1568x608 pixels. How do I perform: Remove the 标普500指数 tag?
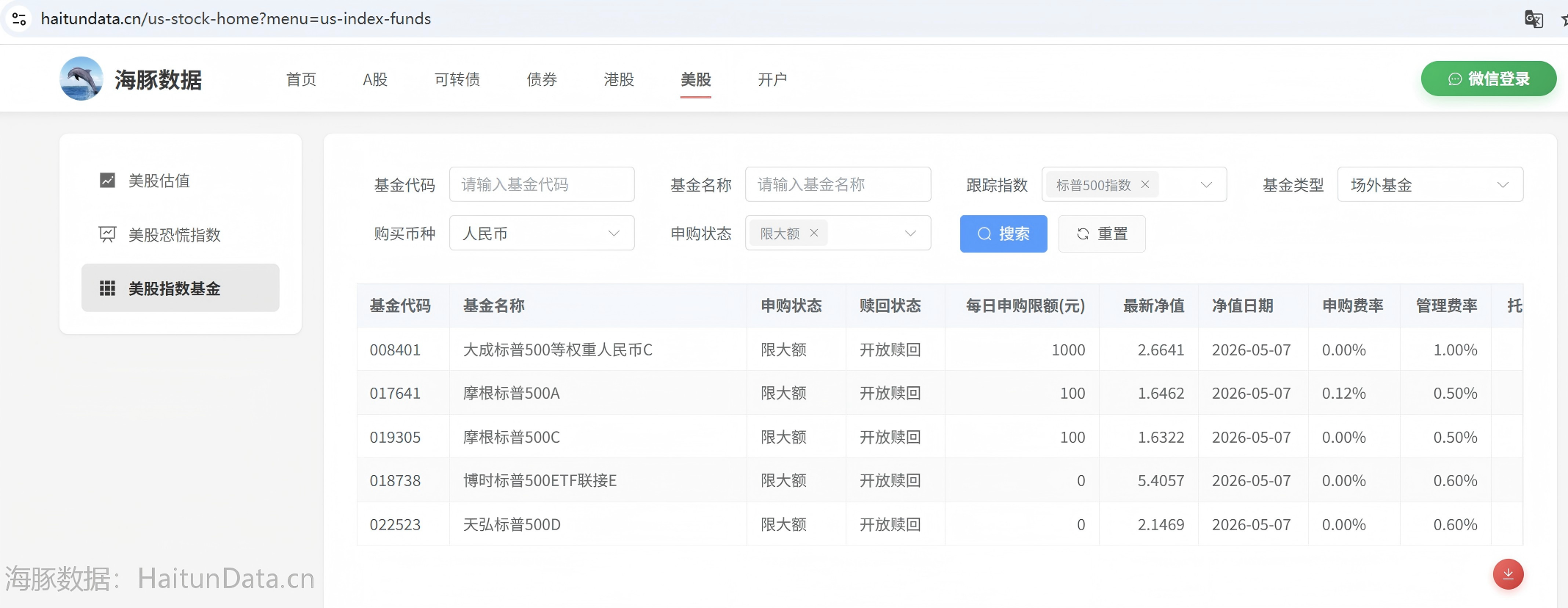pos(1144,185)
